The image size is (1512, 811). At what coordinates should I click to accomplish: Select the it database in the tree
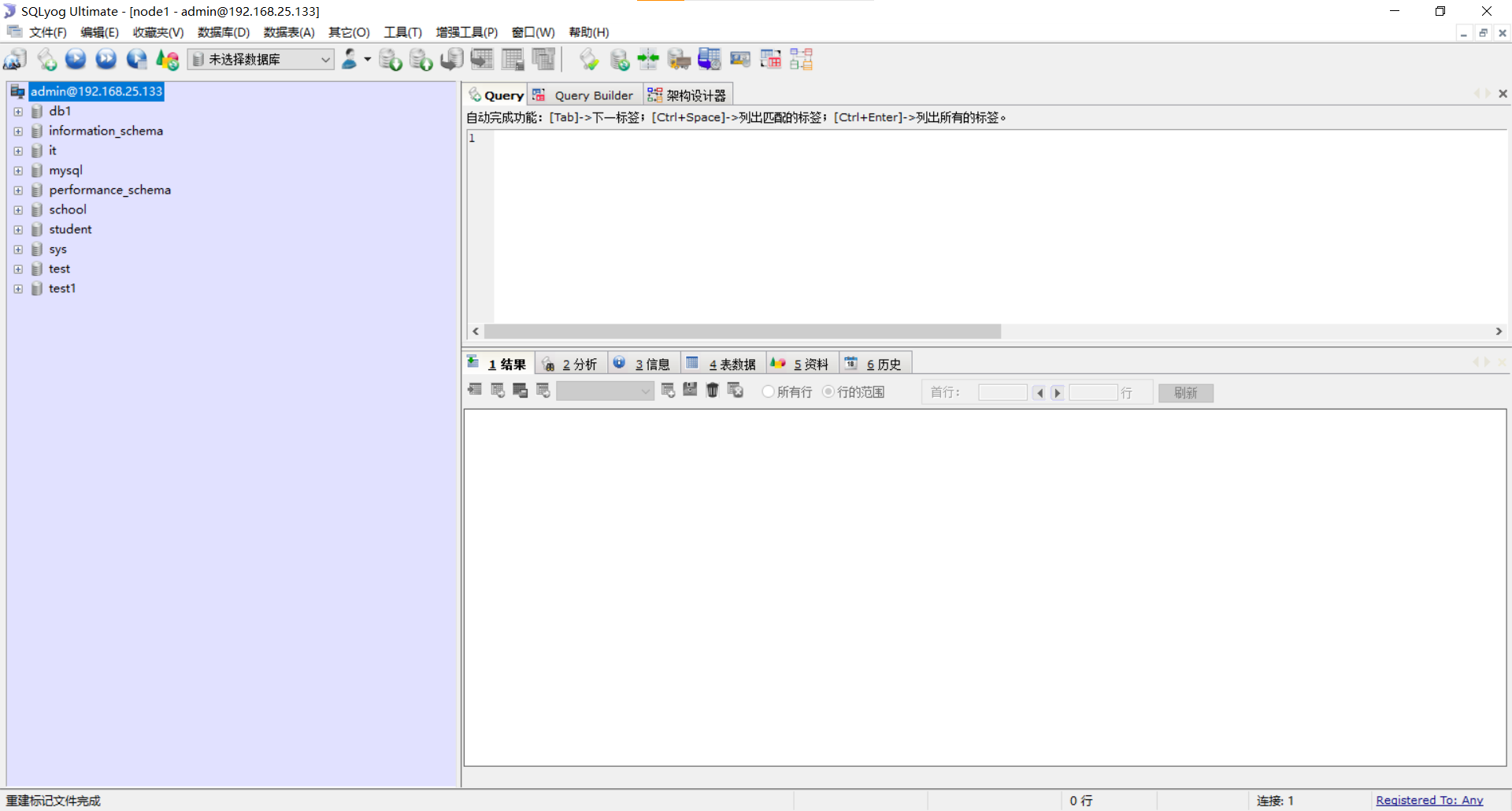[x=53, y=150]
